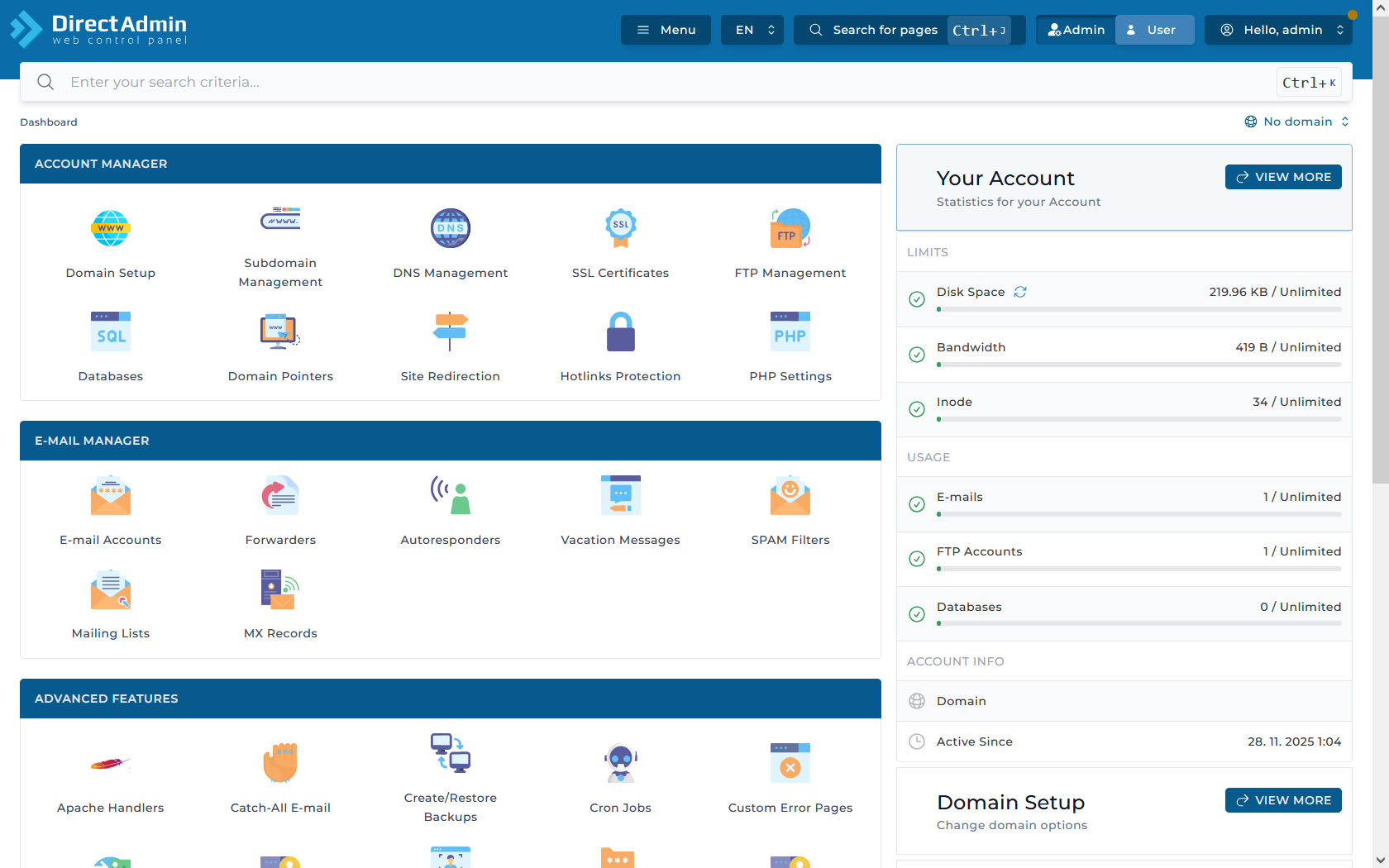Open the Domain Setup icon

[x=110, y=229]
